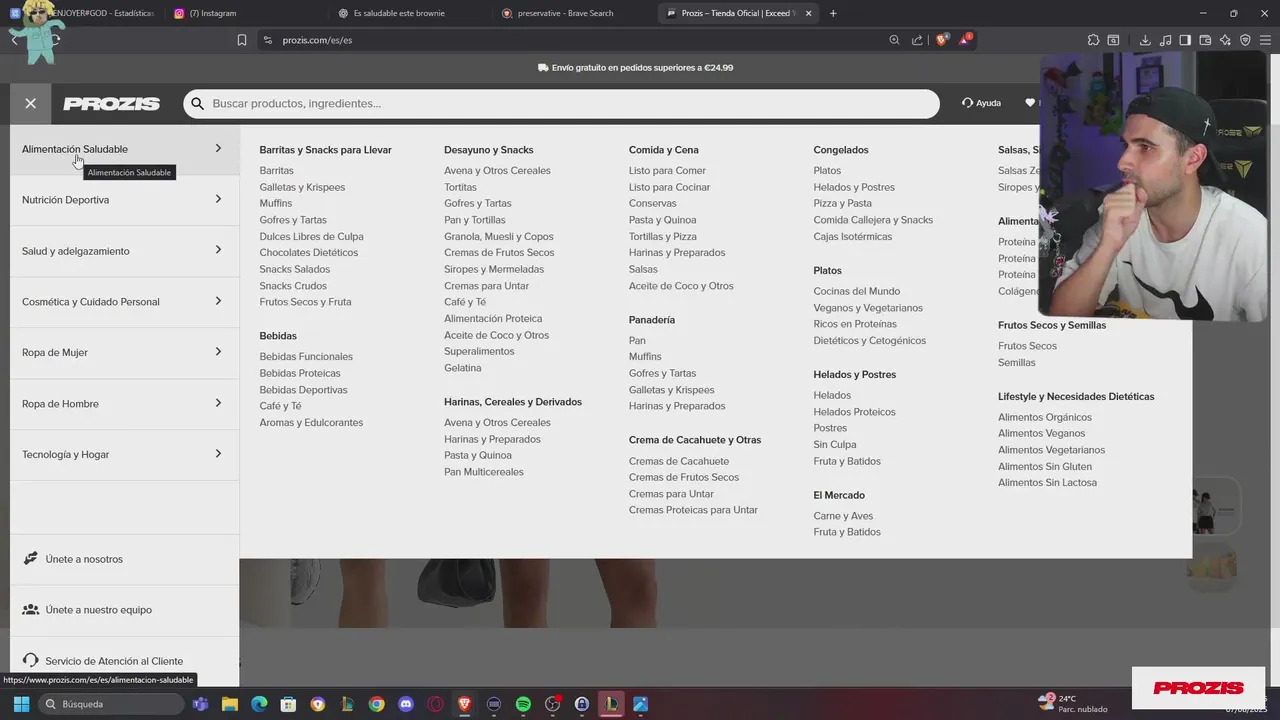Open Bebidas Proteicas link
1280x720 pixels.
tap(300, 373)
